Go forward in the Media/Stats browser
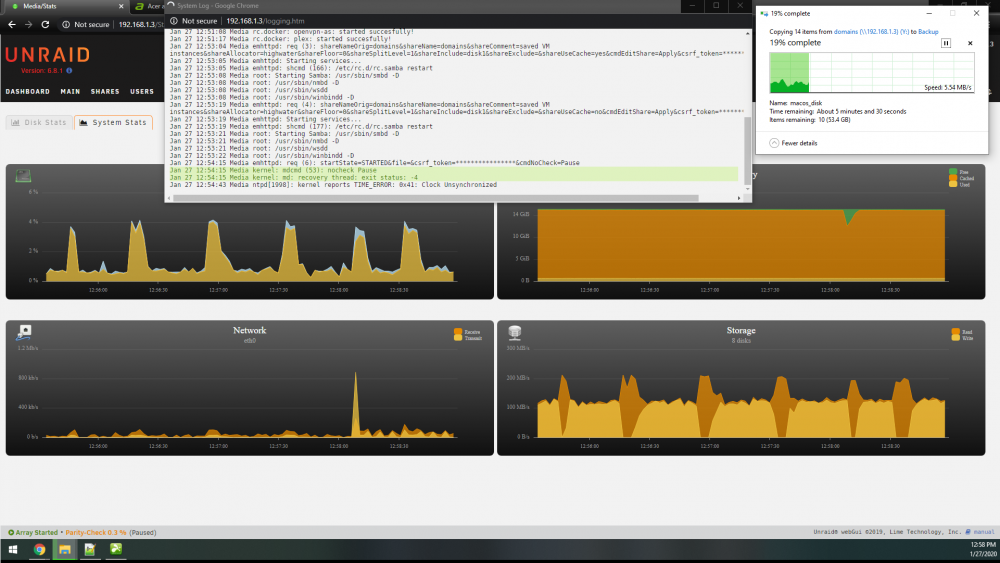Screen dimensions: 1000x563 [28, 24]
